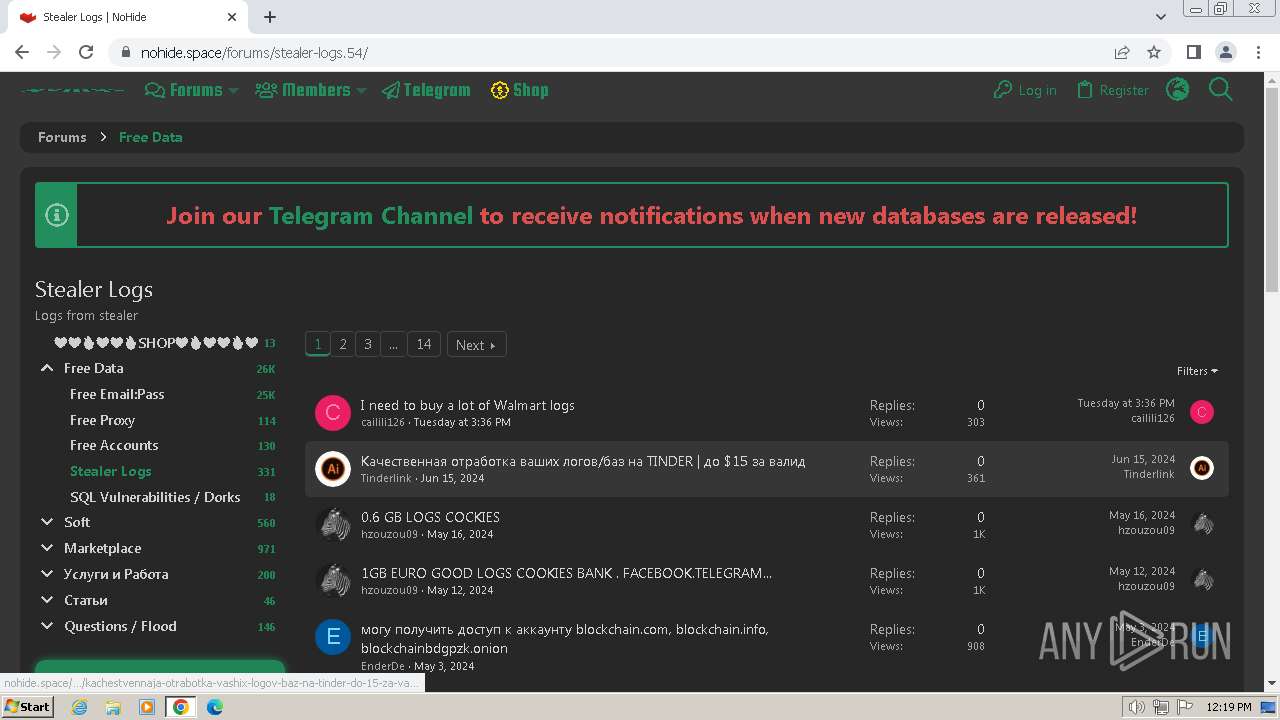This screenshot has height=720, width=1280.
Task: Open Microsoft Edge from the taskbar
Action: pyautogui.click(x=214, y=707)
